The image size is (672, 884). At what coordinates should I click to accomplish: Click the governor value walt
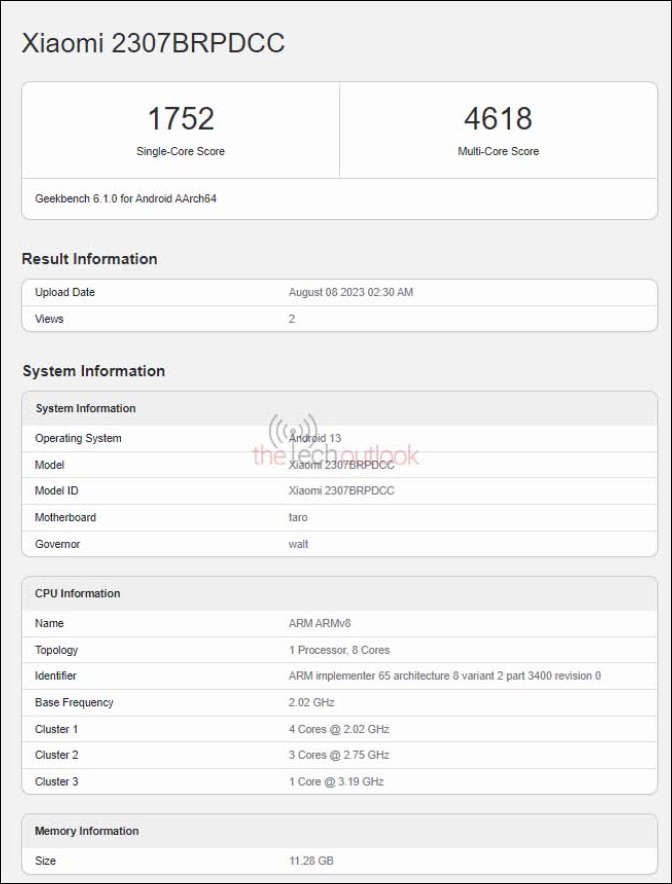[x=298, y=544]
